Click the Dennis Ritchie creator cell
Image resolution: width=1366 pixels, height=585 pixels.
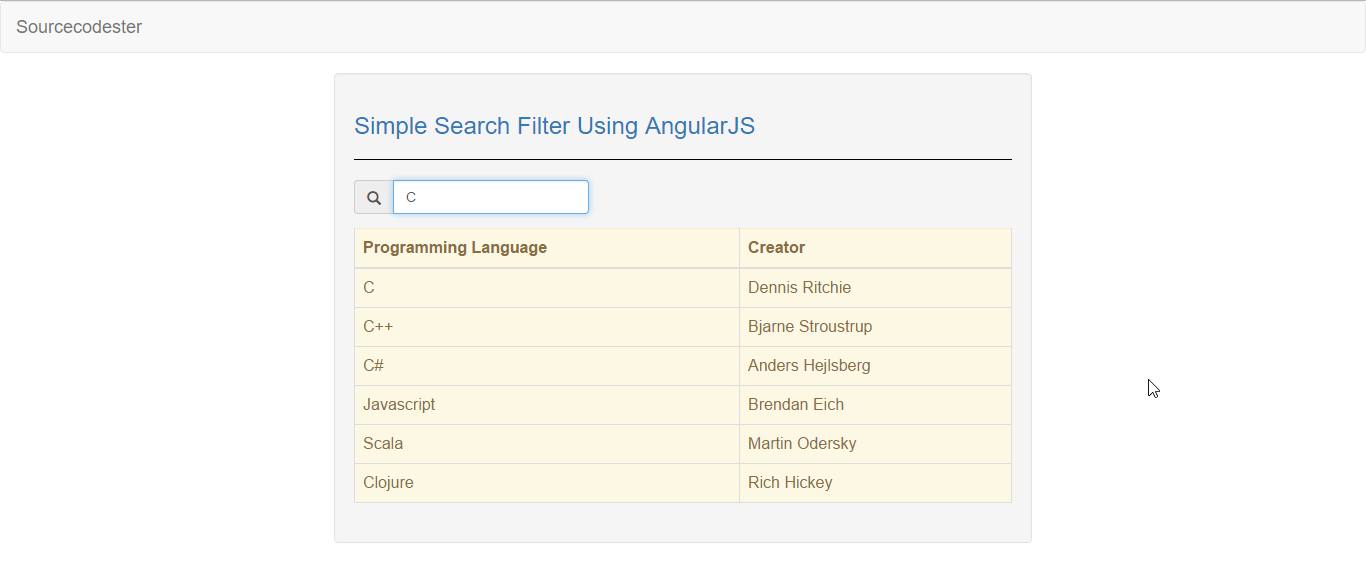point(875,288)
